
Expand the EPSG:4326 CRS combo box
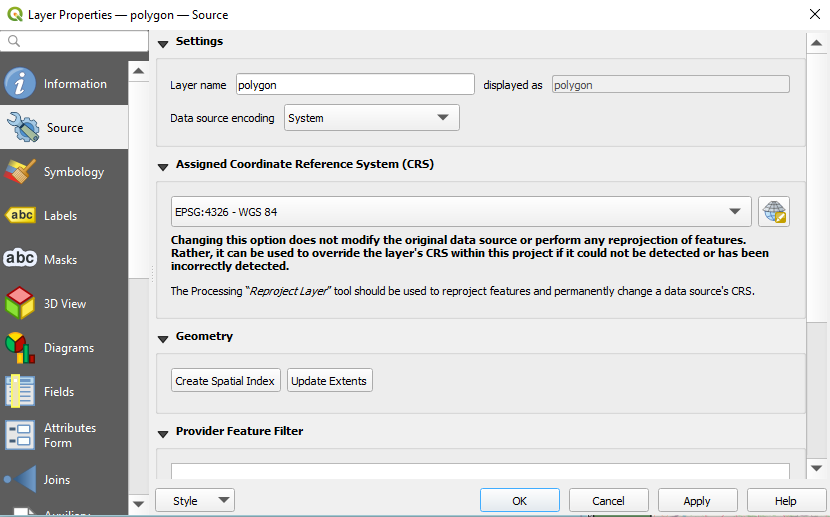pos(461,212)
